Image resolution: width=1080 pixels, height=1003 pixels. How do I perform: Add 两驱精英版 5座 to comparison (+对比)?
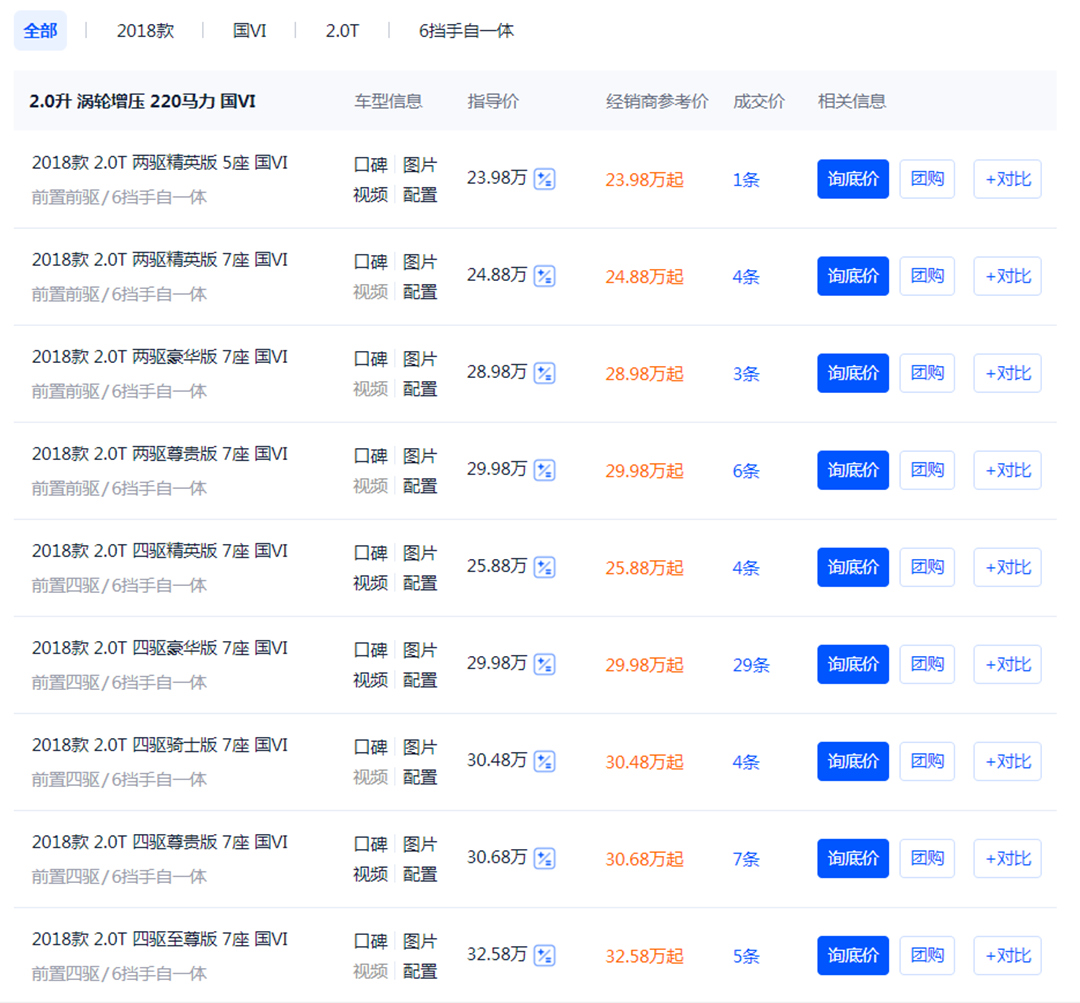point(1007,179)
